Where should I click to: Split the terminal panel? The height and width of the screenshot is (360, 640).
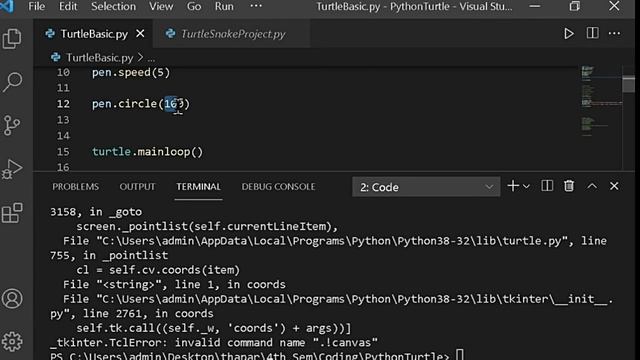(x=547, y=186)
